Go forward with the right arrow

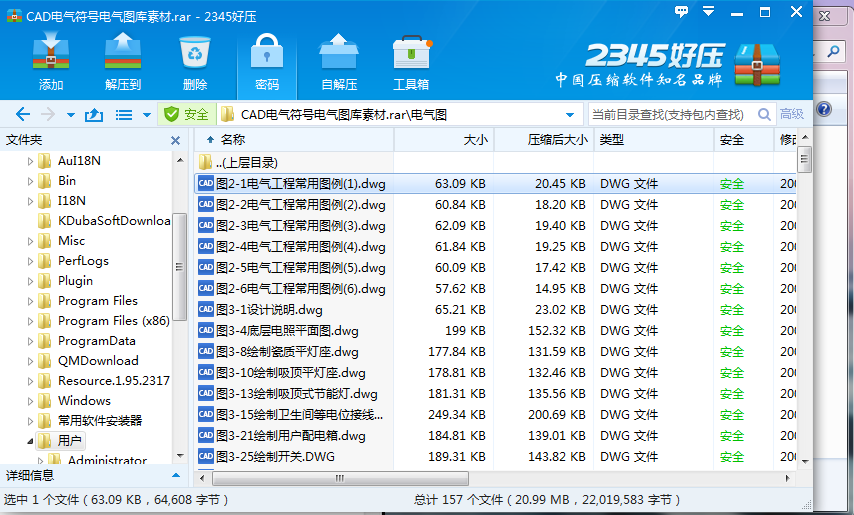(x=48, y=114)
